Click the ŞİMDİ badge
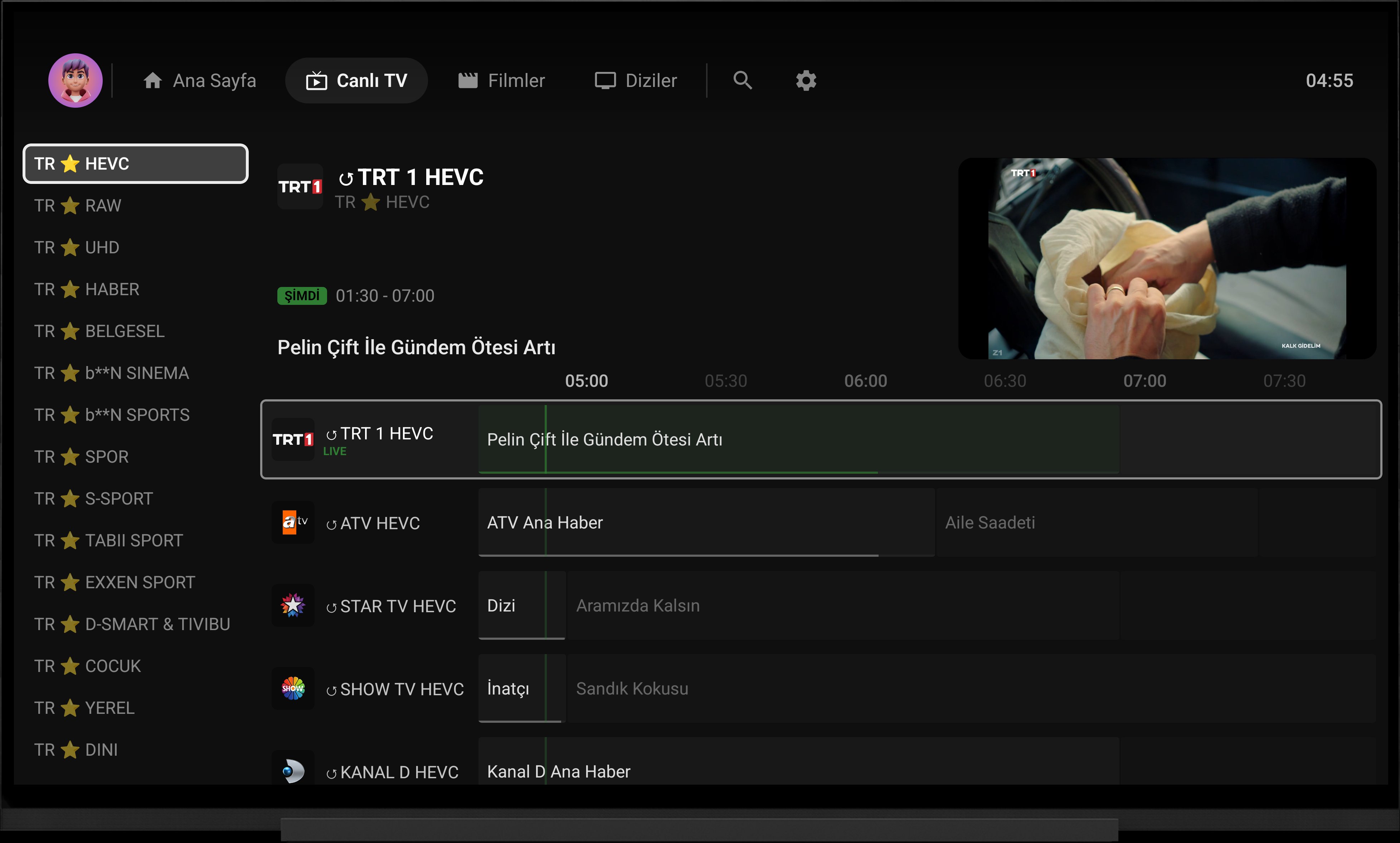The width and height of the screenshot is (1400, 843). [x=302, y=296]
